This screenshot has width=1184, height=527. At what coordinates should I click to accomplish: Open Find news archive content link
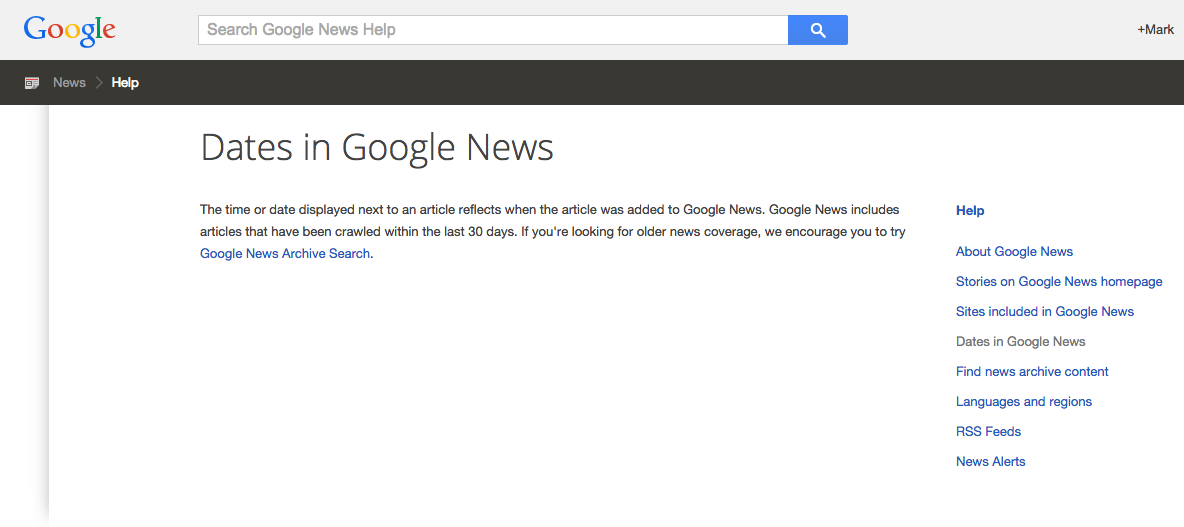tap(1032, 371)
